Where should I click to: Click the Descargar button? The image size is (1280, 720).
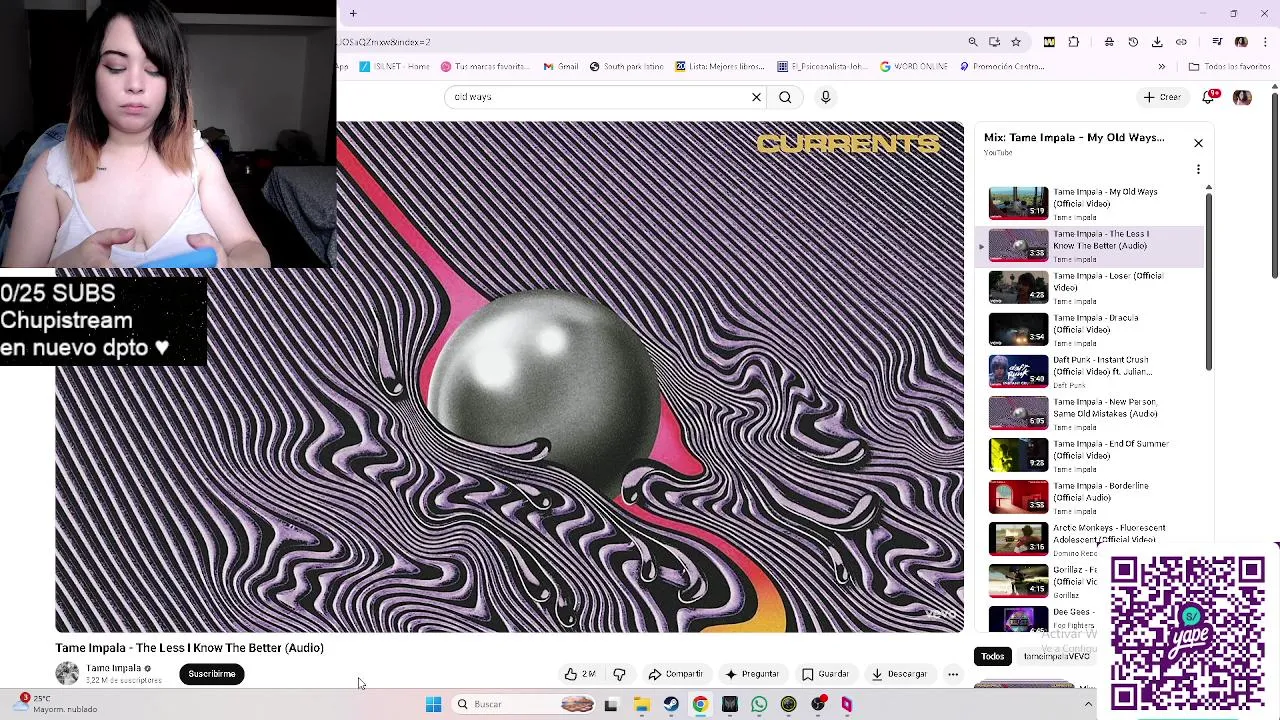[899, 674]
